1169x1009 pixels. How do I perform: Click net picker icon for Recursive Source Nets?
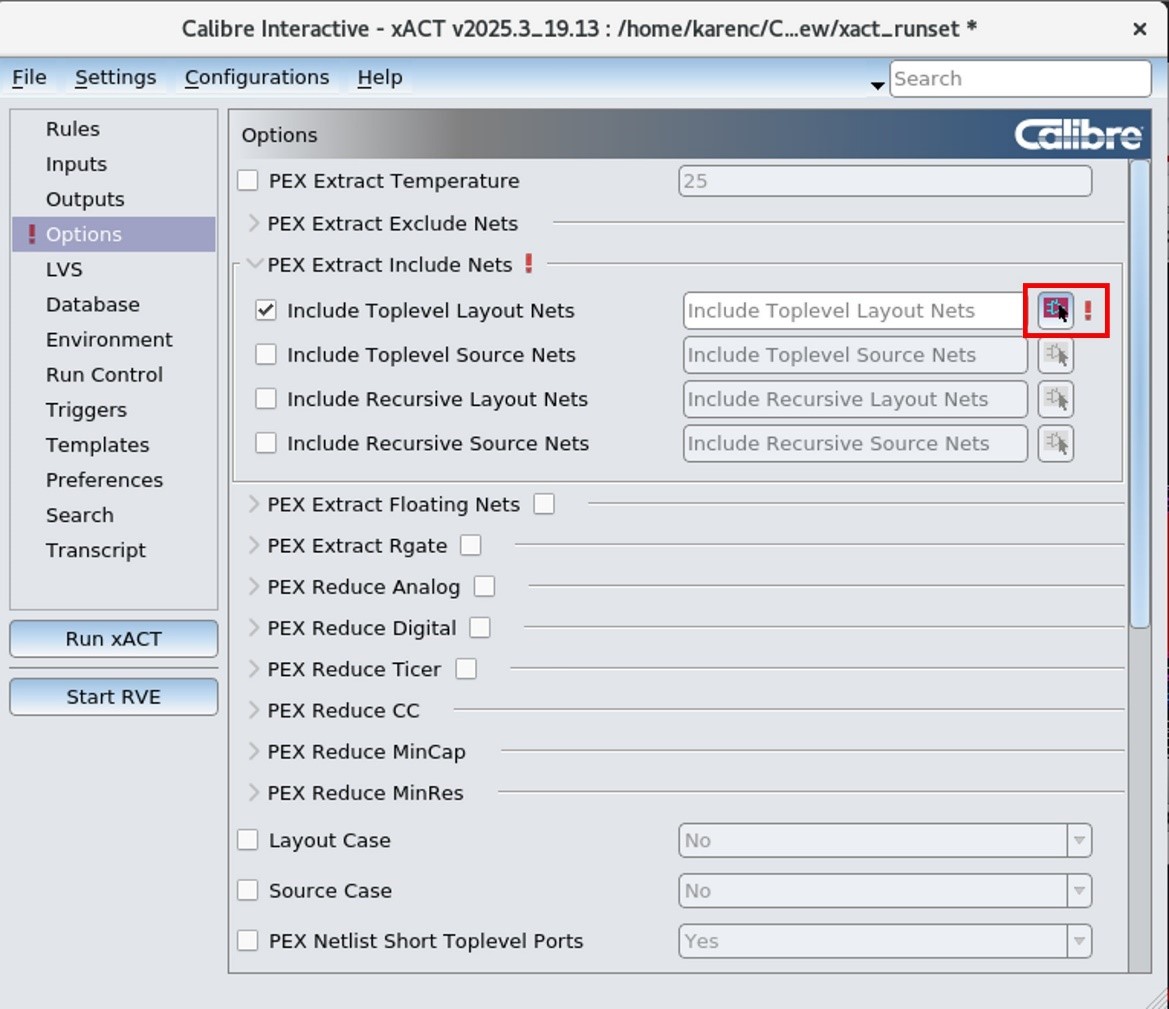point(1055,443)
